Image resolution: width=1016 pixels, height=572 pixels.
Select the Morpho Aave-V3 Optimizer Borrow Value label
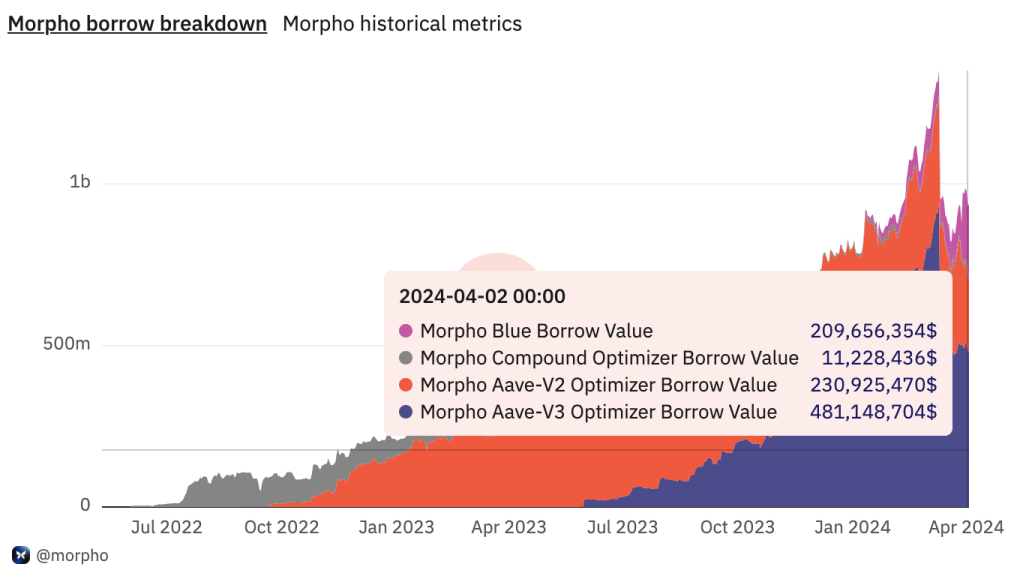pos(598,412)
